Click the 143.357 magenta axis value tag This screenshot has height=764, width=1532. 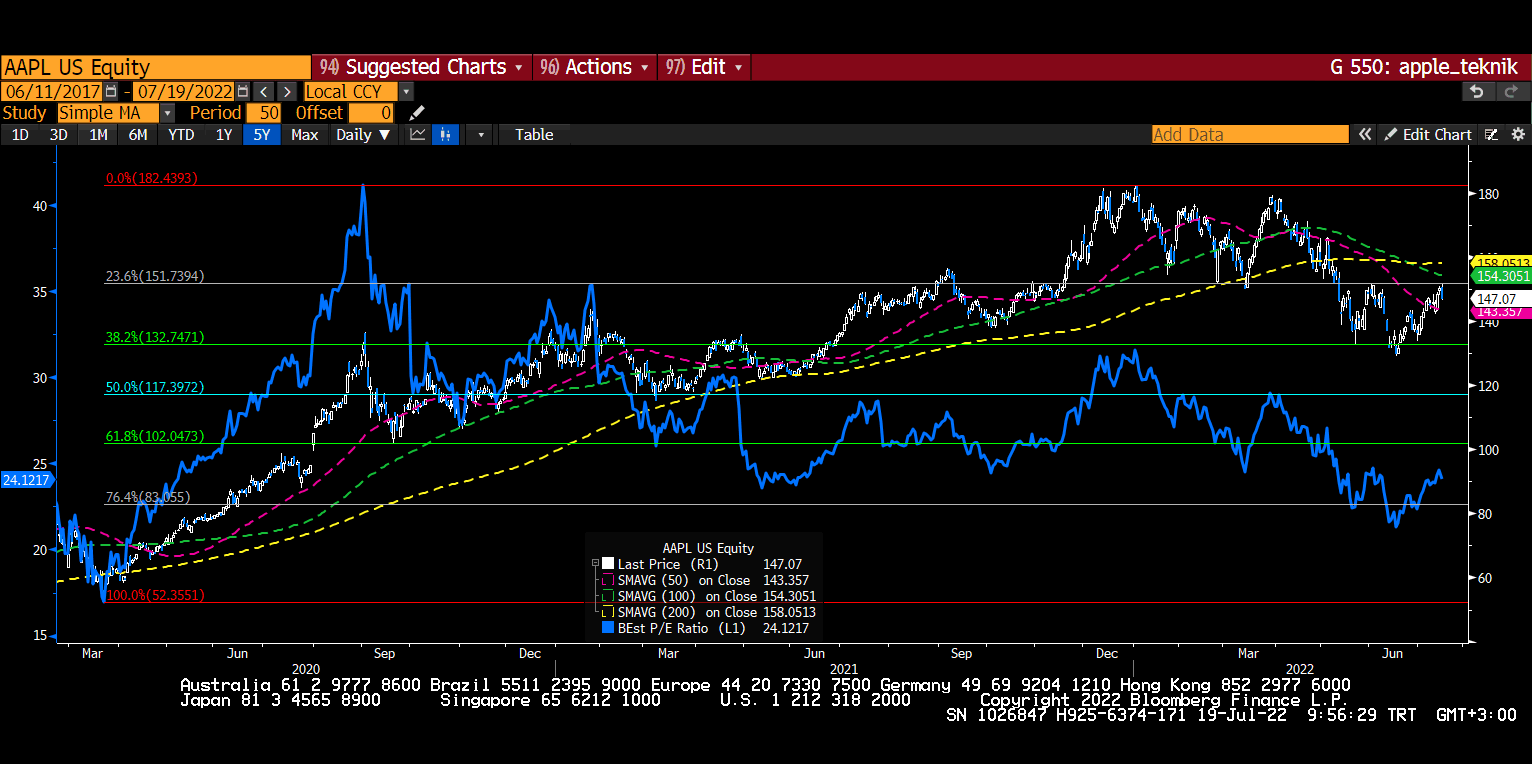[1500, 312]
